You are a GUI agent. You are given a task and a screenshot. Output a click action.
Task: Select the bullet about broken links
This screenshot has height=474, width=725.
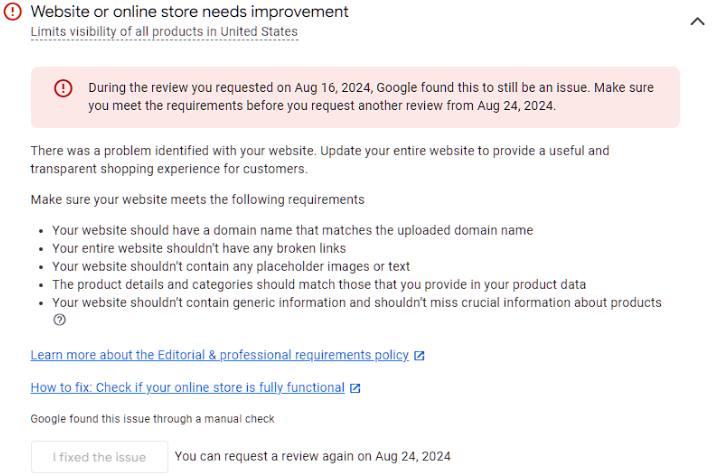(x=199, y=248)
